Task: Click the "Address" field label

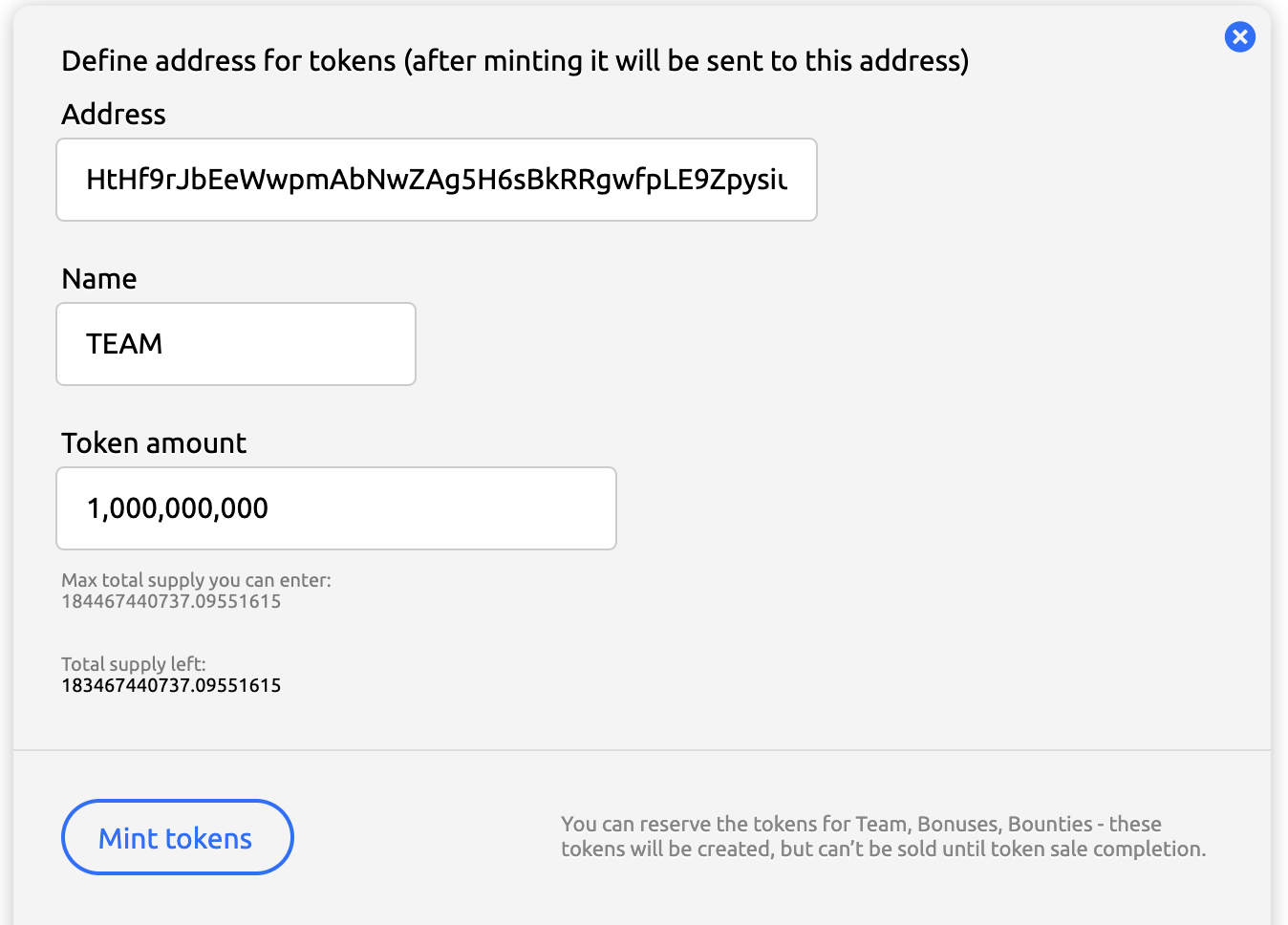Action: tap(114, 115)
